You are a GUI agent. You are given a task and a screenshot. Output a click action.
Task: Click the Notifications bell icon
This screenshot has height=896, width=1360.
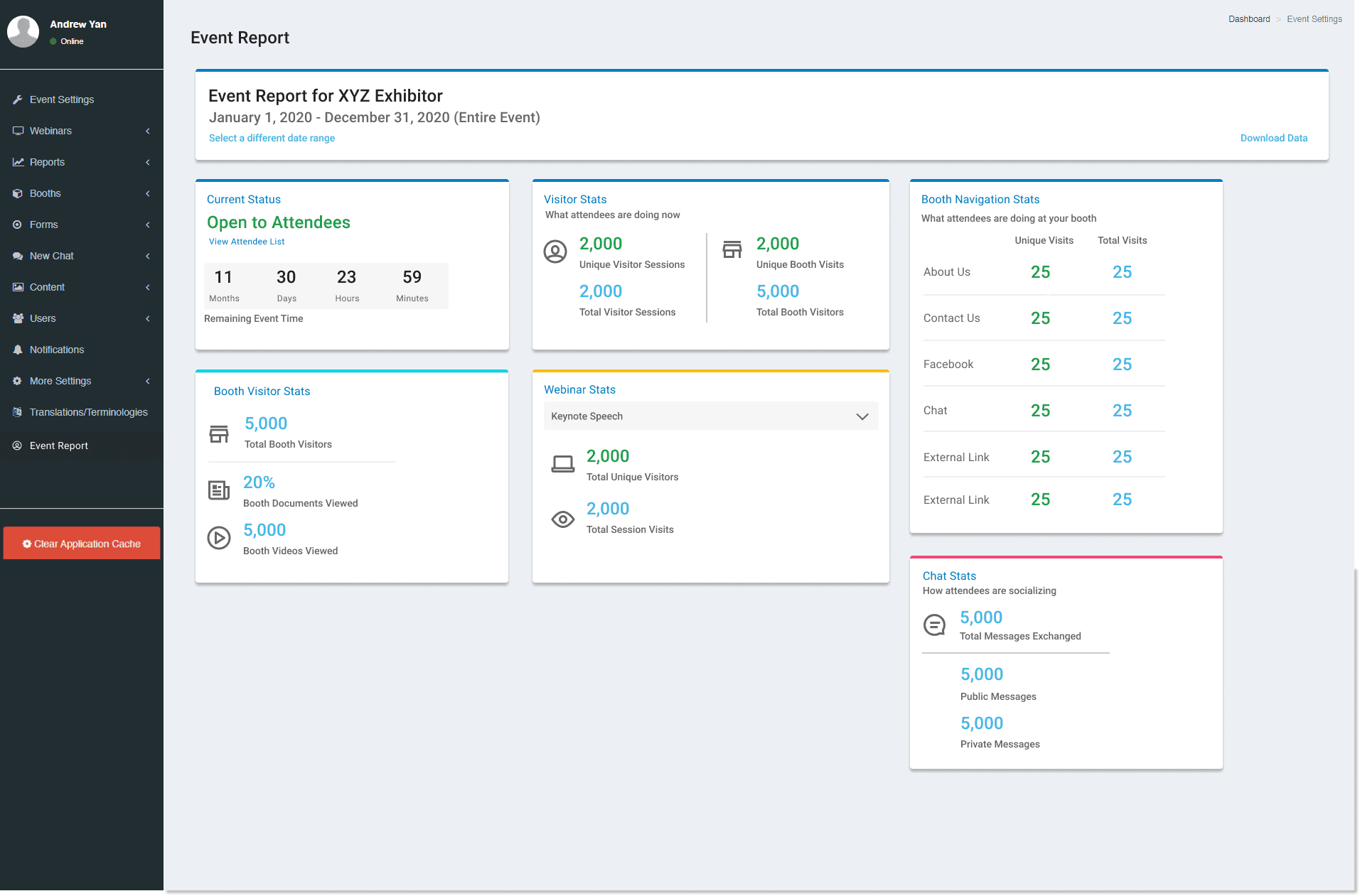[18, 350]
